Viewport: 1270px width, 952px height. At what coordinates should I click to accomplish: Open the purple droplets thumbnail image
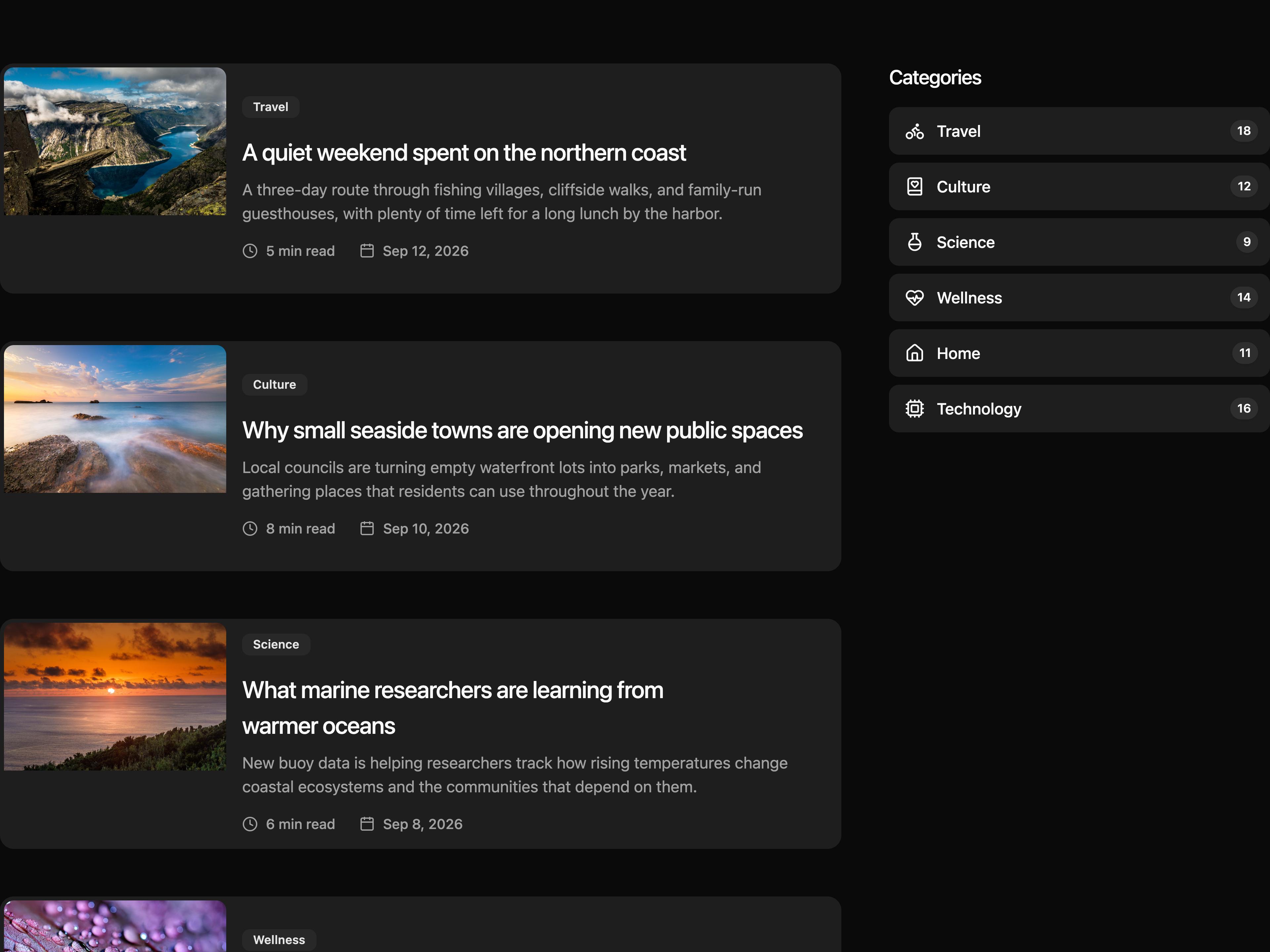tap(115, 926)
